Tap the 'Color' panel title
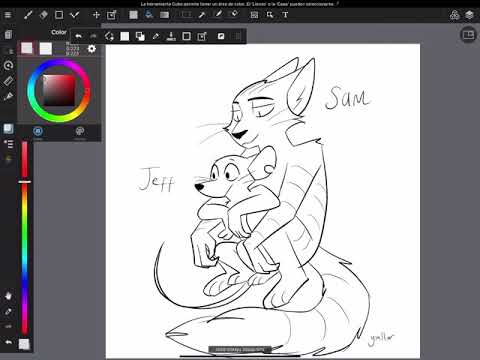480x360 pixels. (x=59, y=32)
